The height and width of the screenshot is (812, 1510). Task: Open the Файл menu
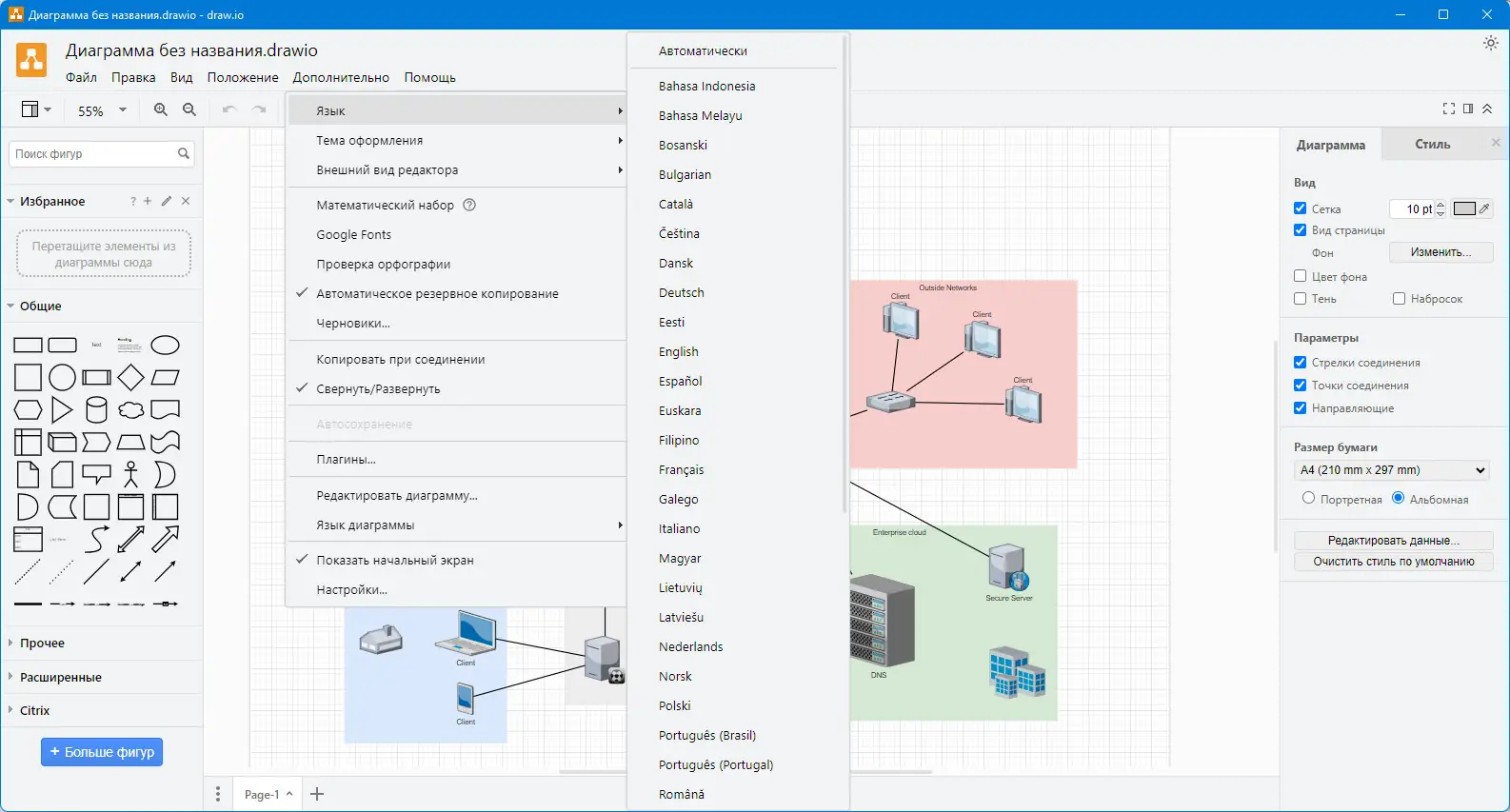81,77
